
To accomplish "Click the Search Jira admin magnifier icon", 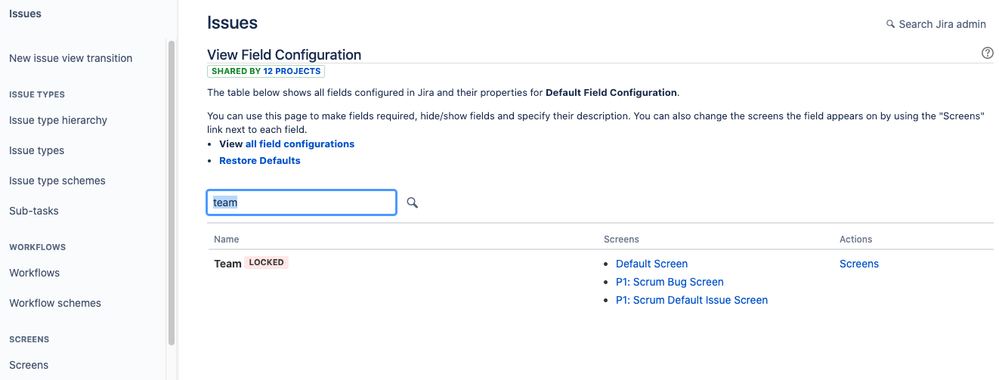I will click(891, 24).
